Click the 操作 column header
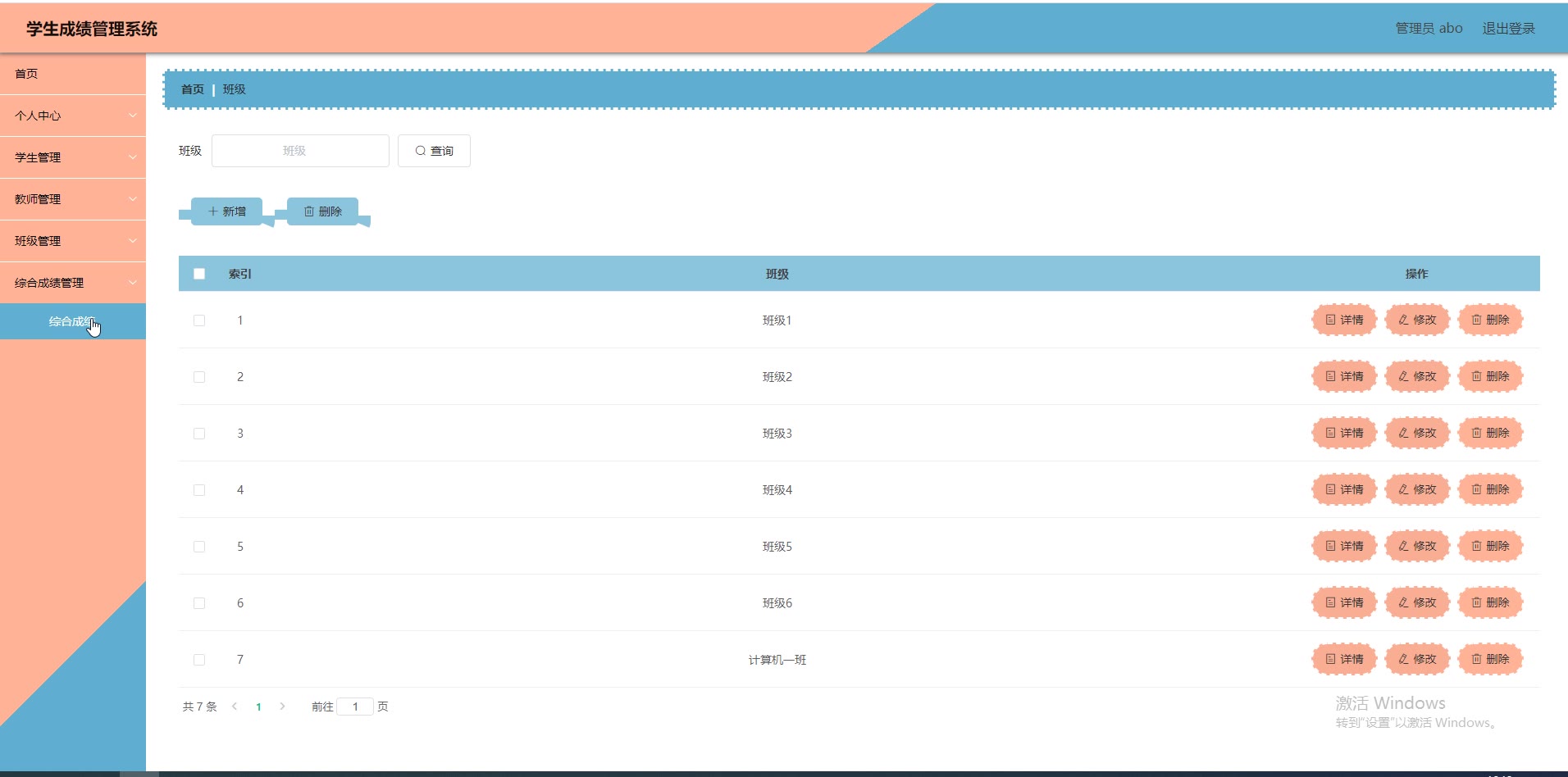The image size is (1568, 777). (1416, 274)
